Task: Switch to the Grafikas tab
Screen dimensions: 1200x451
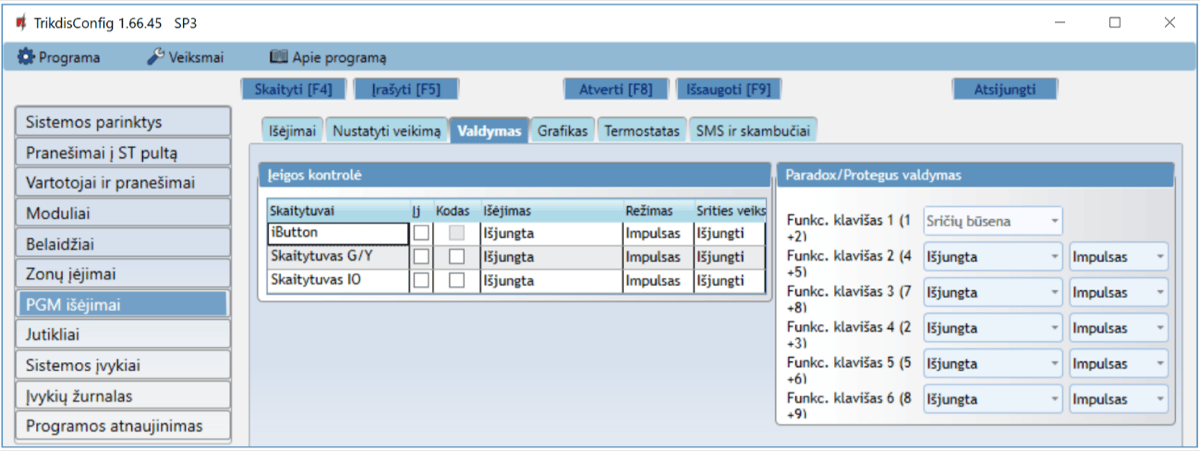Action: tap(564, 131)
